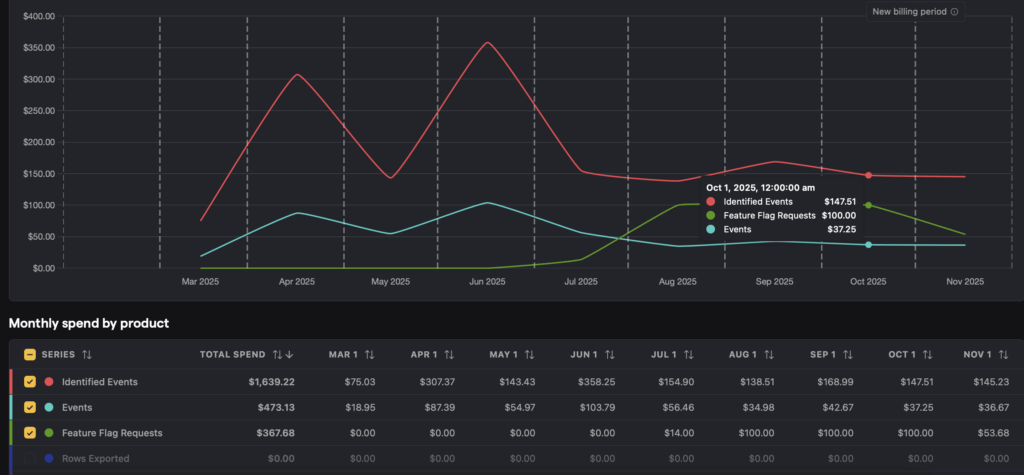This screenshot has width=1024, height=475.
Task: Uncheck the Identified Events series checkbox
Action: [x=30, y=382]
